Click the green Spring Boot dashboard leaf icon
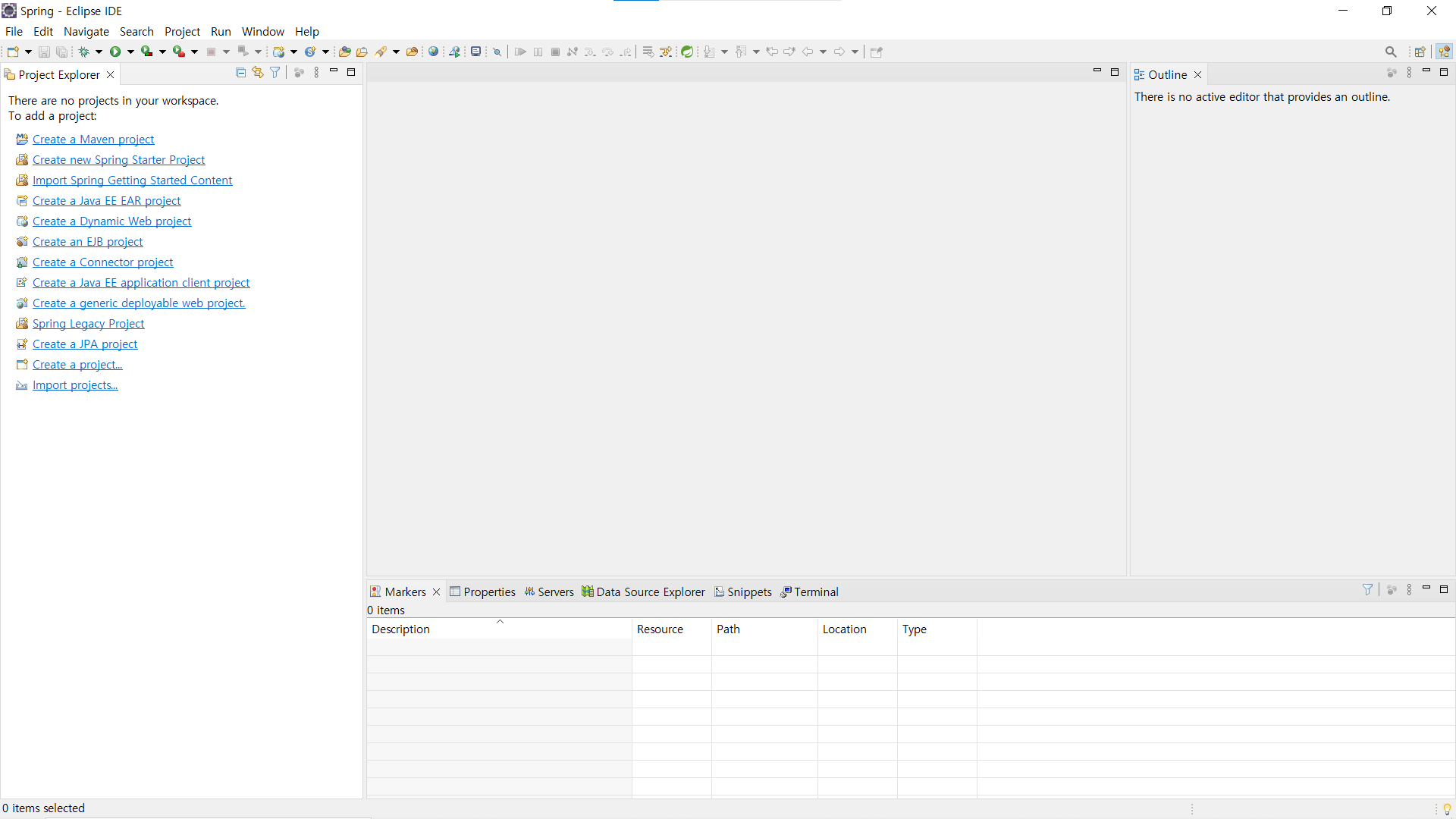Image resolution: width=1456 pixels, height=819 pixels. (x=687, y=52)
